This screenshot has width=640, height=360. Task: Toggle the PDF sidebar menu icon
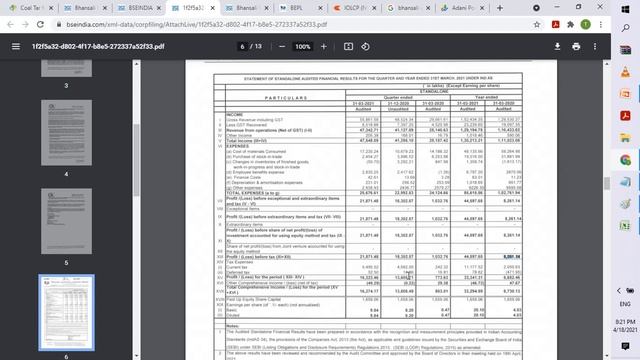[x=16, y=47]
